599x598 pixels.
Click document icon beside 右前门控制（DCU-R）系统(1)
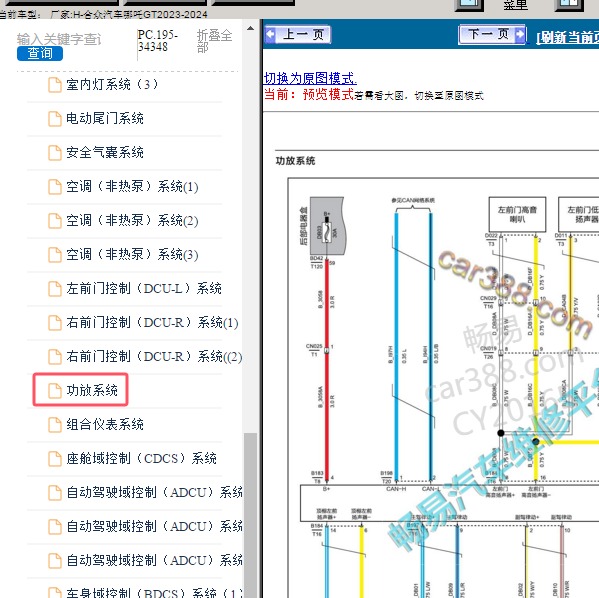(55, 323)
